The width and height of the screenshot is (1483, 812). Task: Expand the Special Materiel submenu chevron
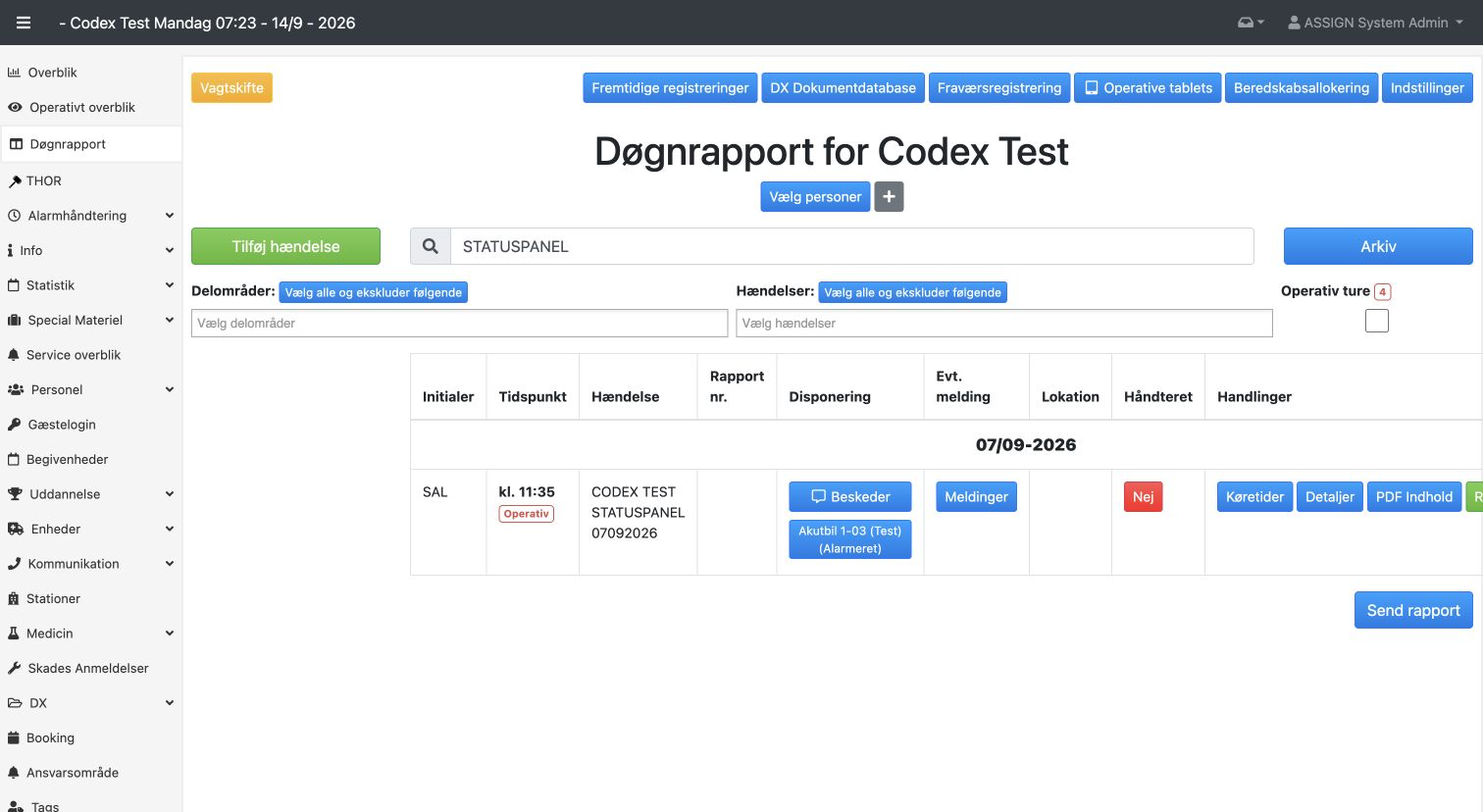(x=170, y=321)
